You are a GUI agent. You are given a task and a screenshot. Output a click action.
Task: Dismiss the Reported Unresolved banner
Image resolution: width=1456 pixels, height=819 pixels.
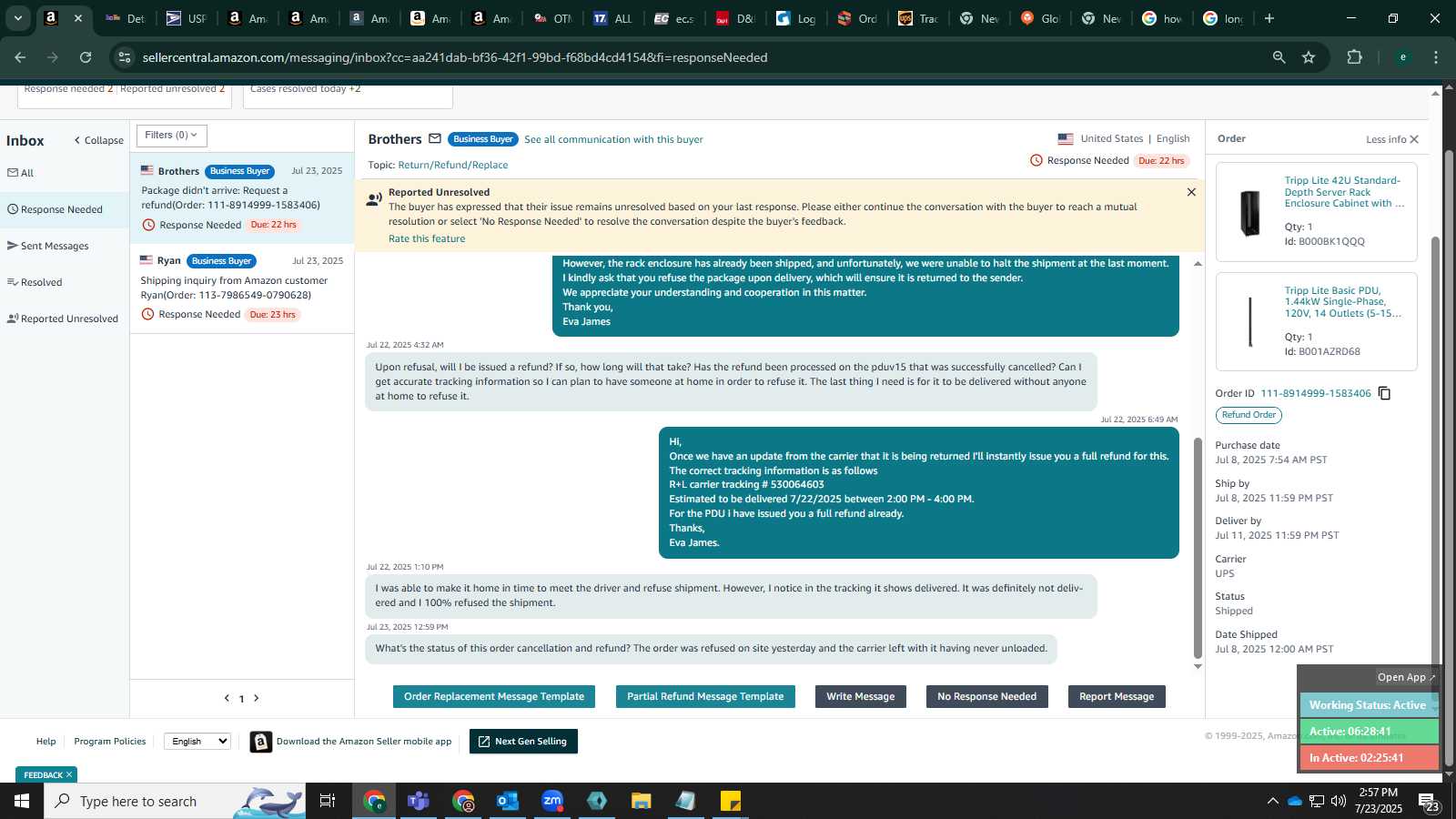click(1191, 192)
